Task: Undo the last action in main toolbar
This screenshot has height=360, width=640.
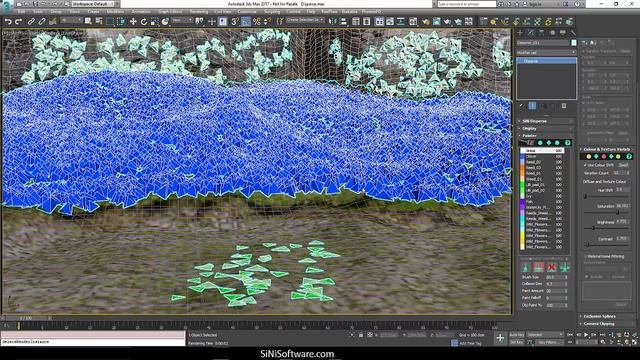Action: click(x=8, y=22)
